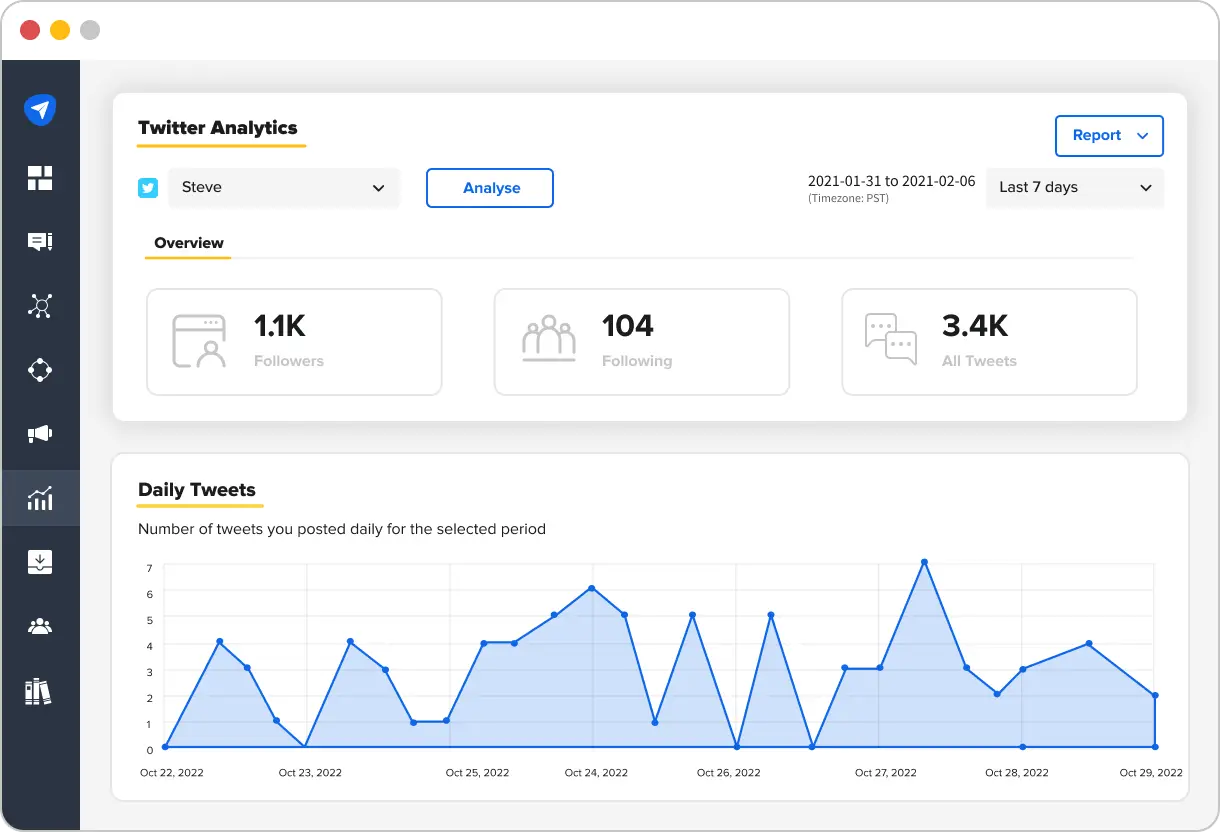Click the 1.1K Followers card

tap(294, 342)
